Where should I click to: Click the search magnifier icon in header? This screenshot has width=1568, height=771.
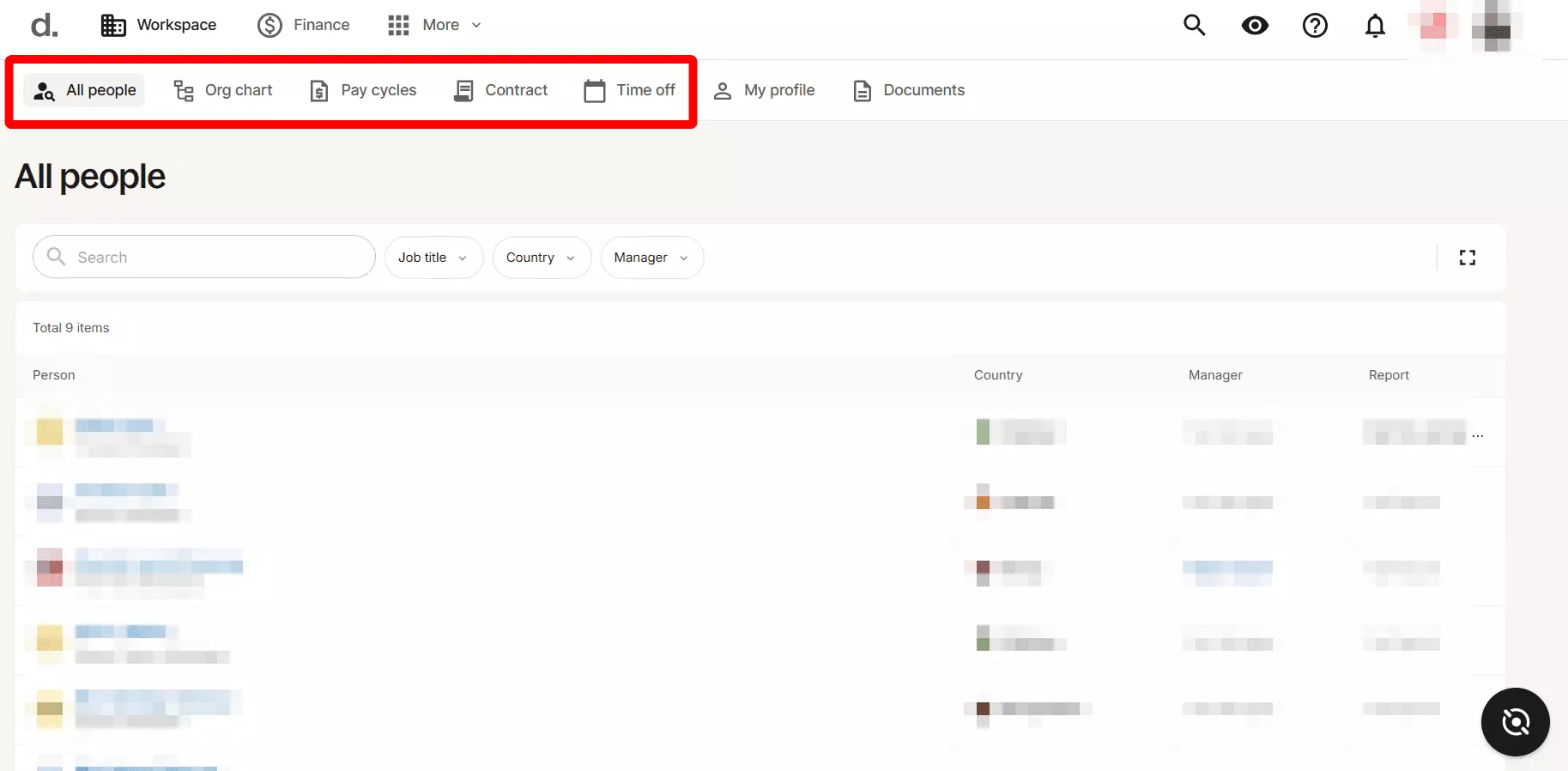click(x=1194, y=26)
